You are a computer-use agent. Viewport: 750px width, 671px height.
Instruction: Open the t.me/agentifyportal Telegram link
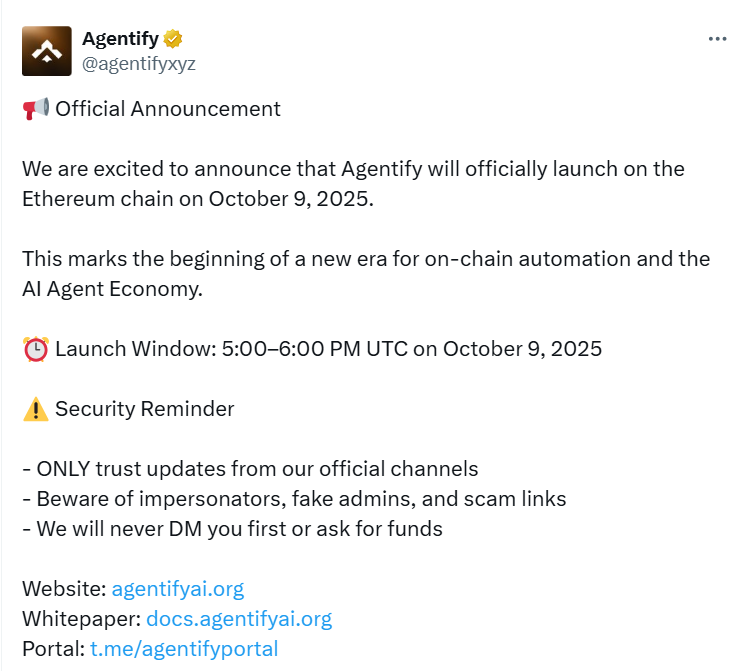tap(182, 648)
